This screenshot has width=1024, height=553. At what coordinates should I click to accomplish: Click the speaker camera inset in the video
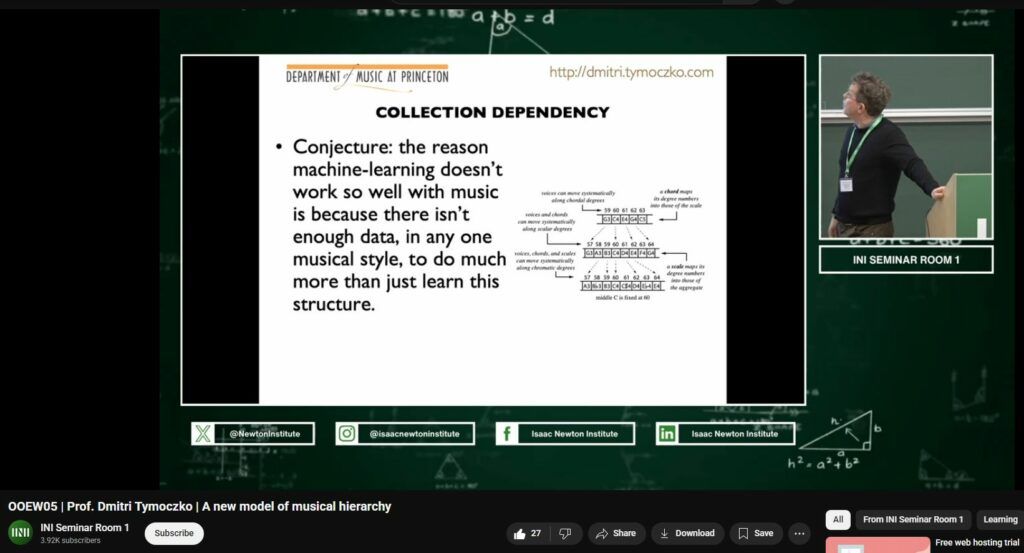[x=905, y=147]
